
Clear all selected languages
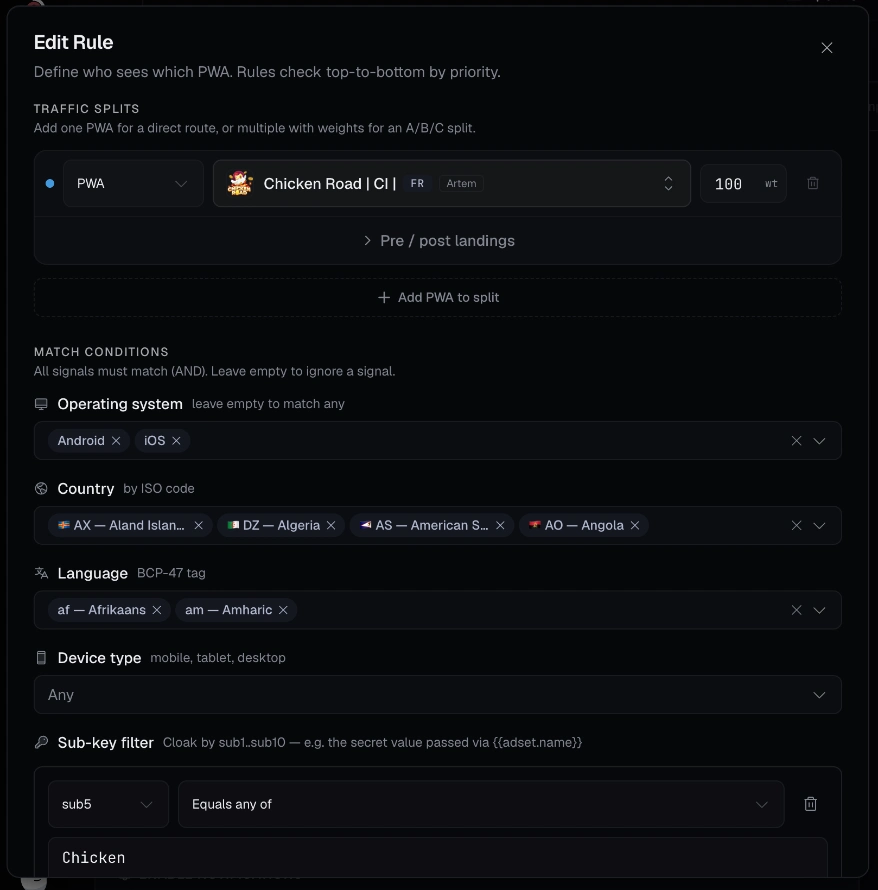[x=796, y=610]
